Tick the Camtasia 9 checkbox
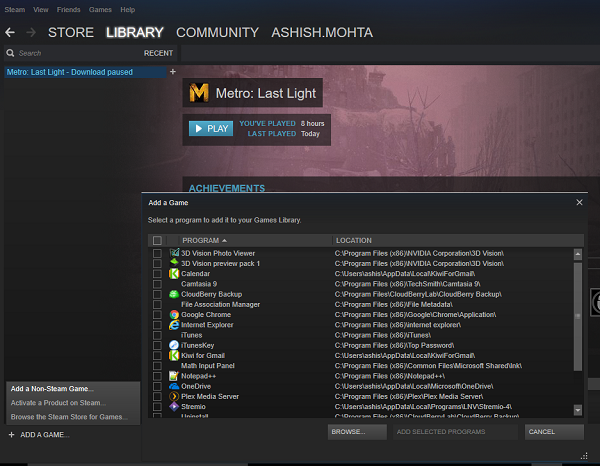Image resolution: width=600 pixels, height=466 pixels. click(x=157, y=284)
